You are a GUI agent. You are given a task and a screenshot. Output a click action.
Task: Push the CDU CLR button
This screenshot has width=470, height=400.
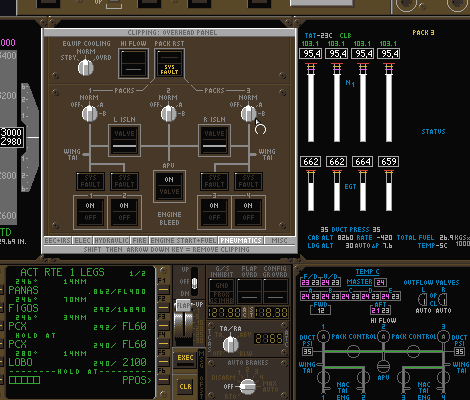pos(185,387)
